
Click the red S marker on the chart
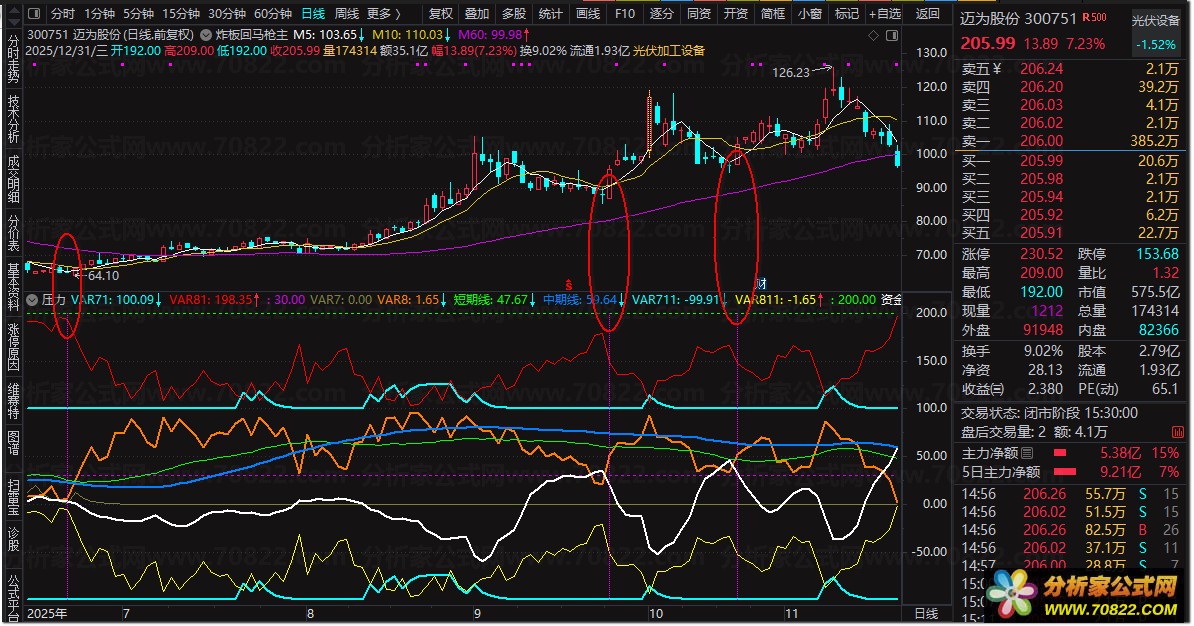570,284
